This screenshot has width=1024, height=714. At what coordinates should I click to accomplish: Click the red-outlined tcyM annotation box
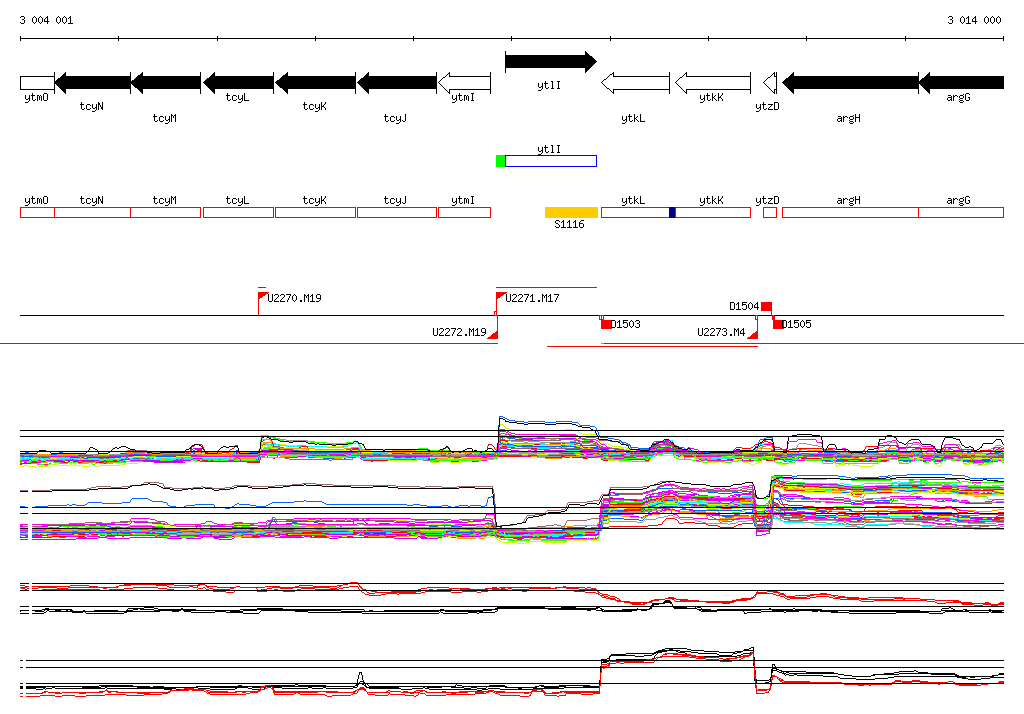pos(166,212)
